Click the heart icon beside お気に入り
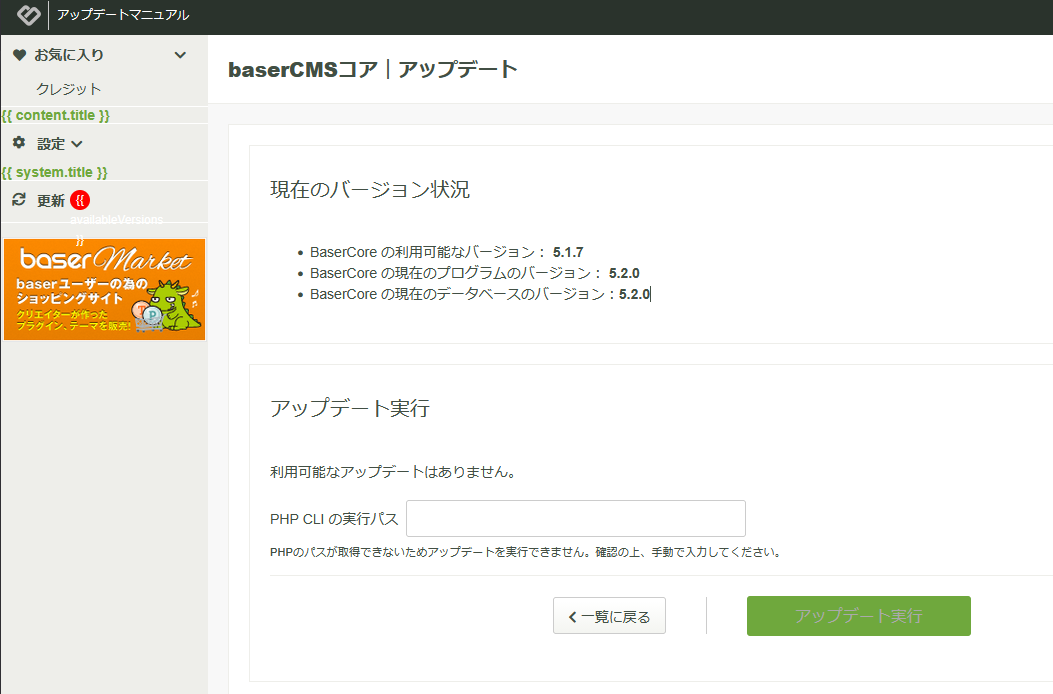 [19, 55]
